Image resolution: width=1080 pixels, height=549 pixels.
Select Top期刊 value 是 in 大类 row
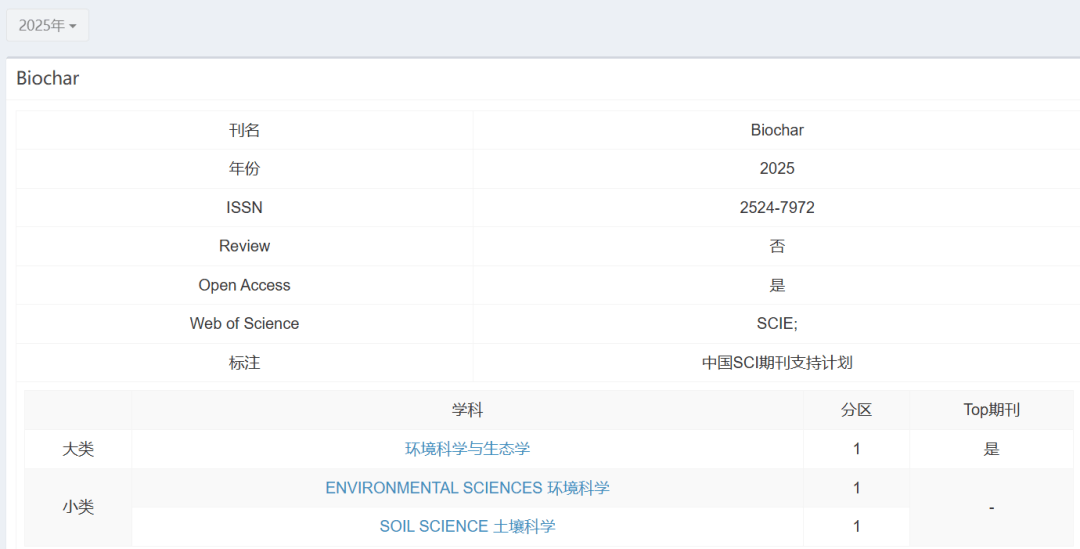991,449
